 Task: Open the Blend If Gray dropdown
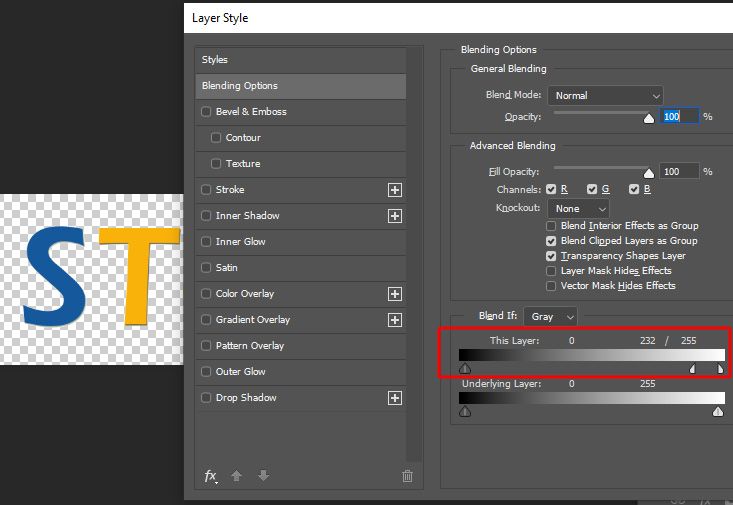click(x=551, y=317)
